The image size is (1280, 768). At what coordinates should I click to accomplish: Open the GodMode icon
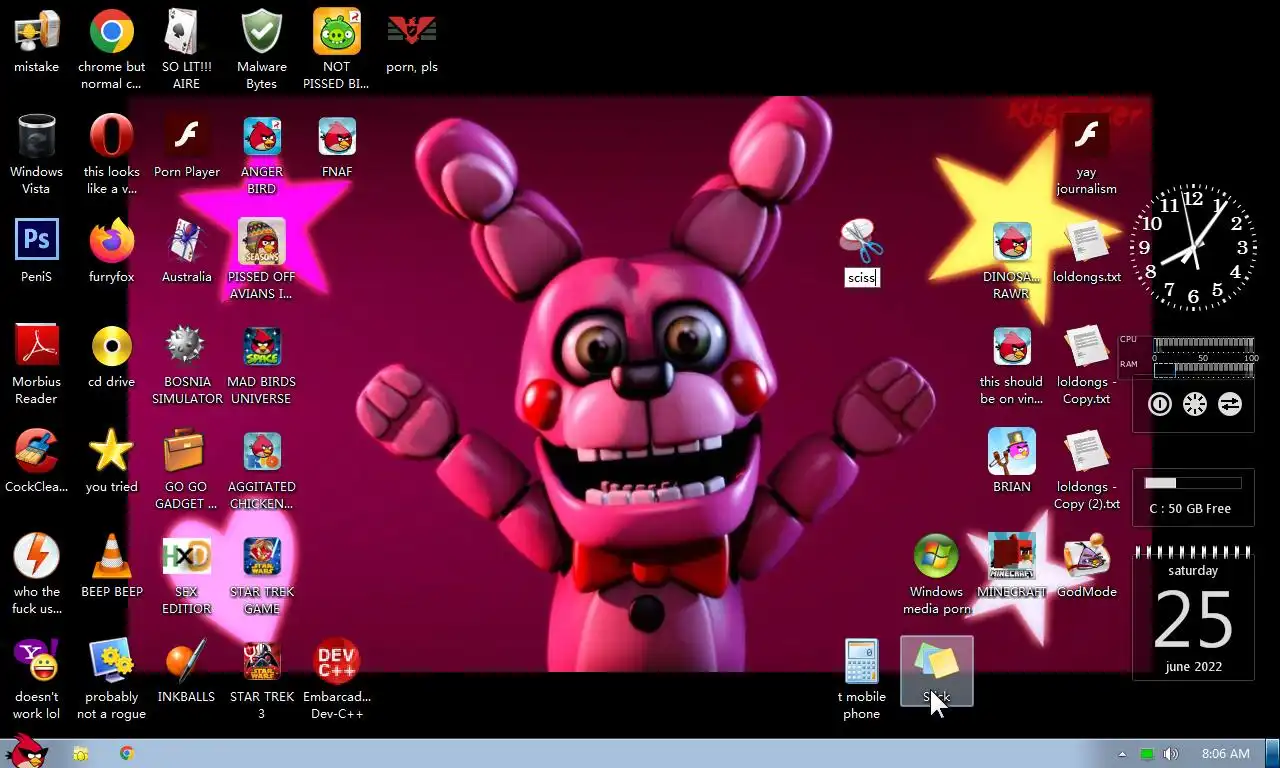pyautogui.click(x=1086, y=556)
